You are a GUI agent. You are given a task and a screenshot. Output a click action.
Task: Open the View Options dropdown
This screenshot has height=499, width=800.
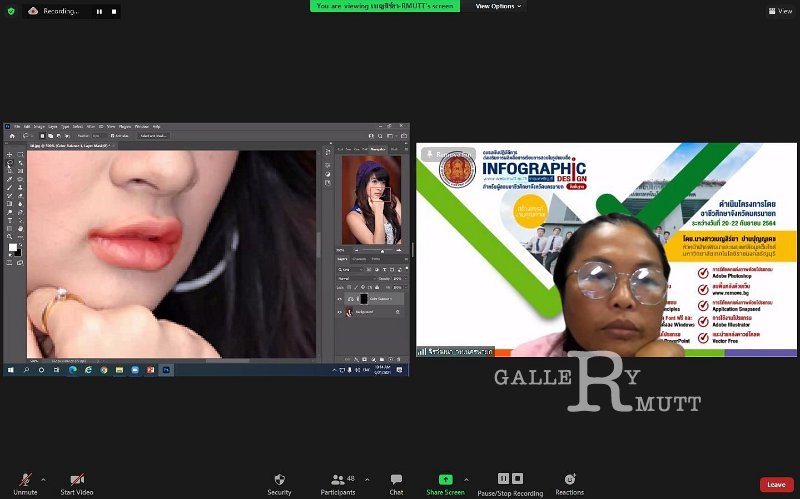click(x=498, y=6)
